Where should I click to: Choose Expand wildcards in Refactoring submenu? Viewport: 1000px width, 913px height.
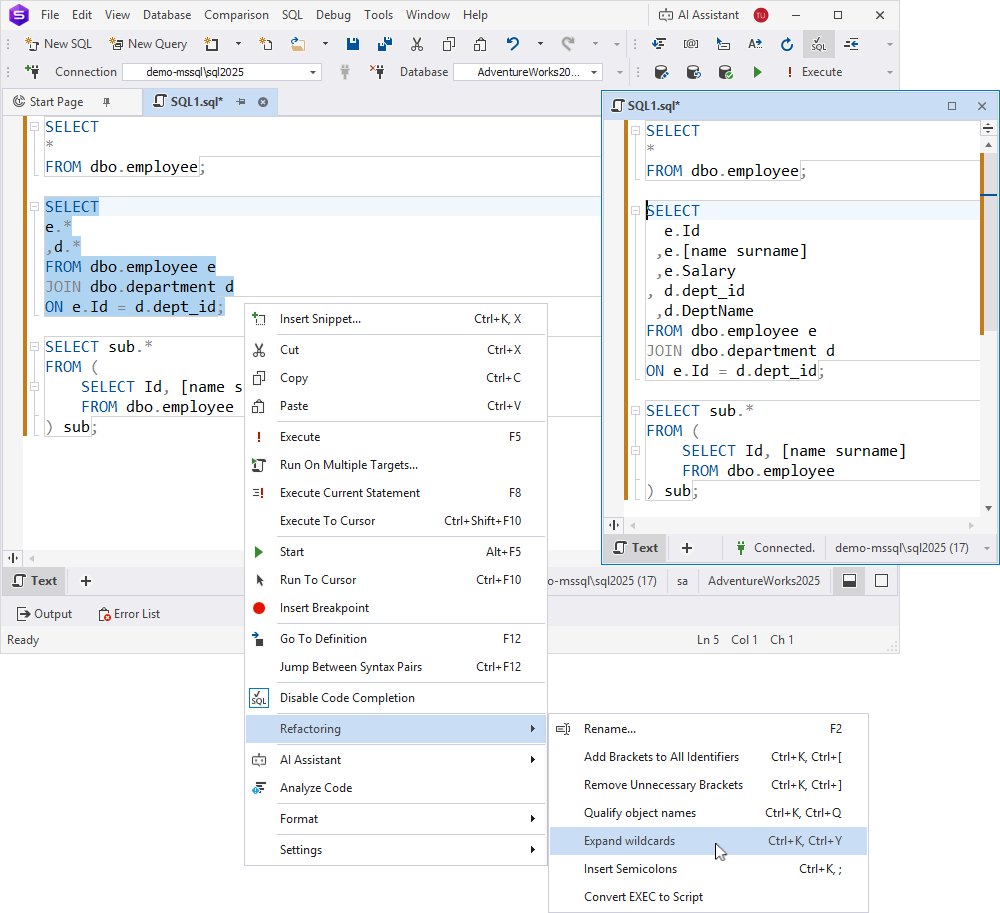(708, 841)
